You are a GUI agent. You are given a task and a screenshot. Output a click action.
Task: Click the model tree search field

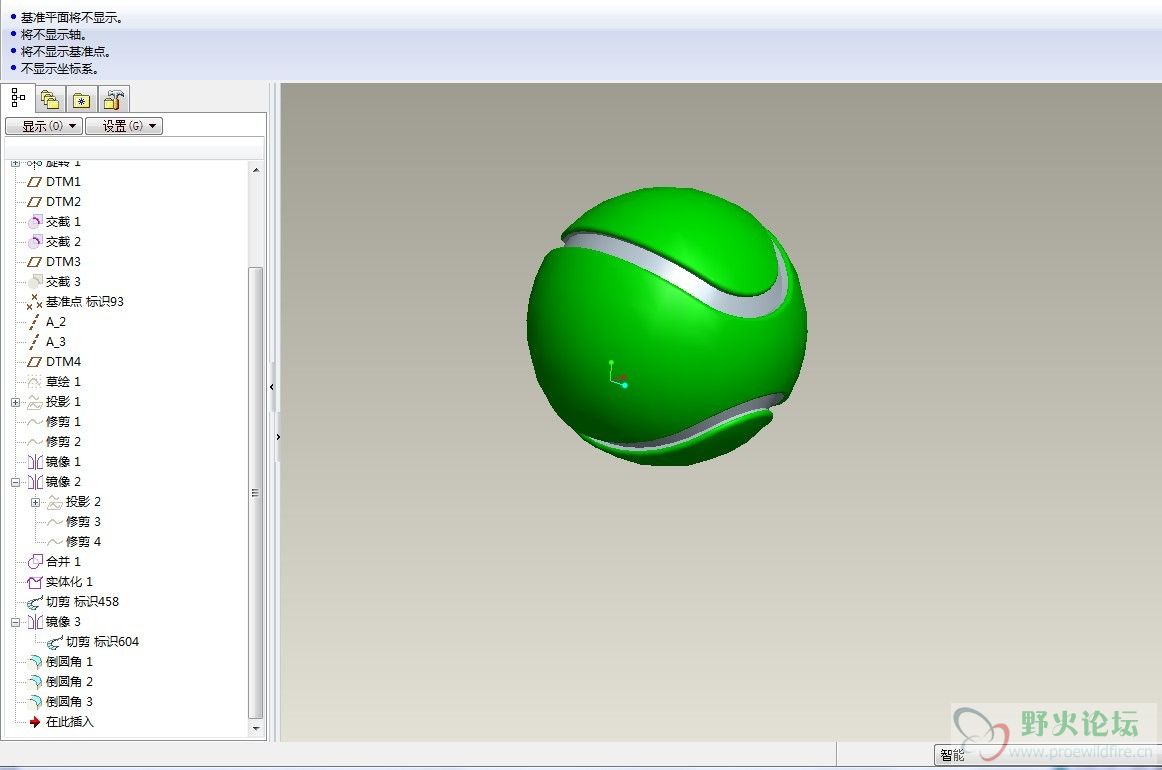134,147
